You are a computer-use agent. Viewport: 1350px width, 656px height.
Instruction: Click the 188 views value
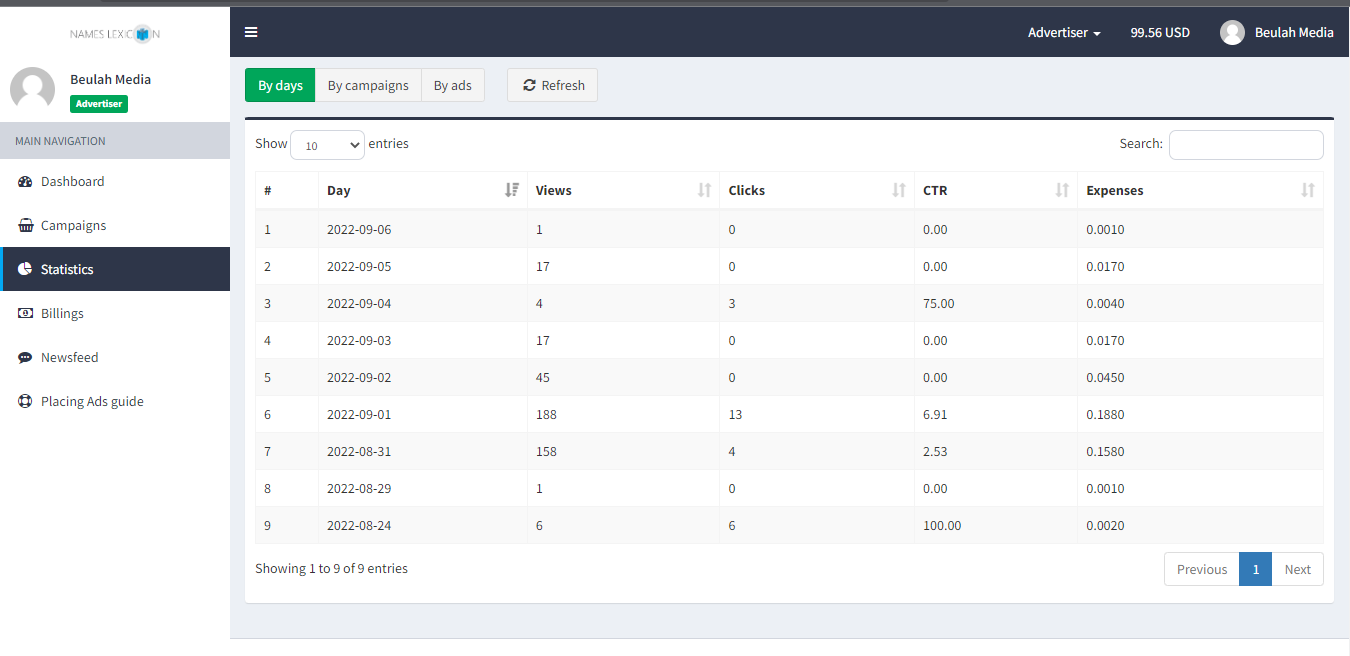point(546,414)
